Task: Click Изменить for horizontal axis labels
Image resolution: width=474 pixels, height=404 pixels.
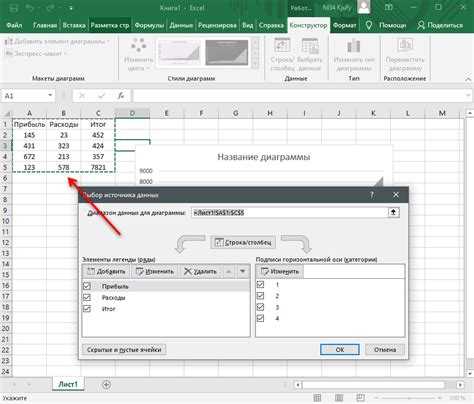Action: 280,272
